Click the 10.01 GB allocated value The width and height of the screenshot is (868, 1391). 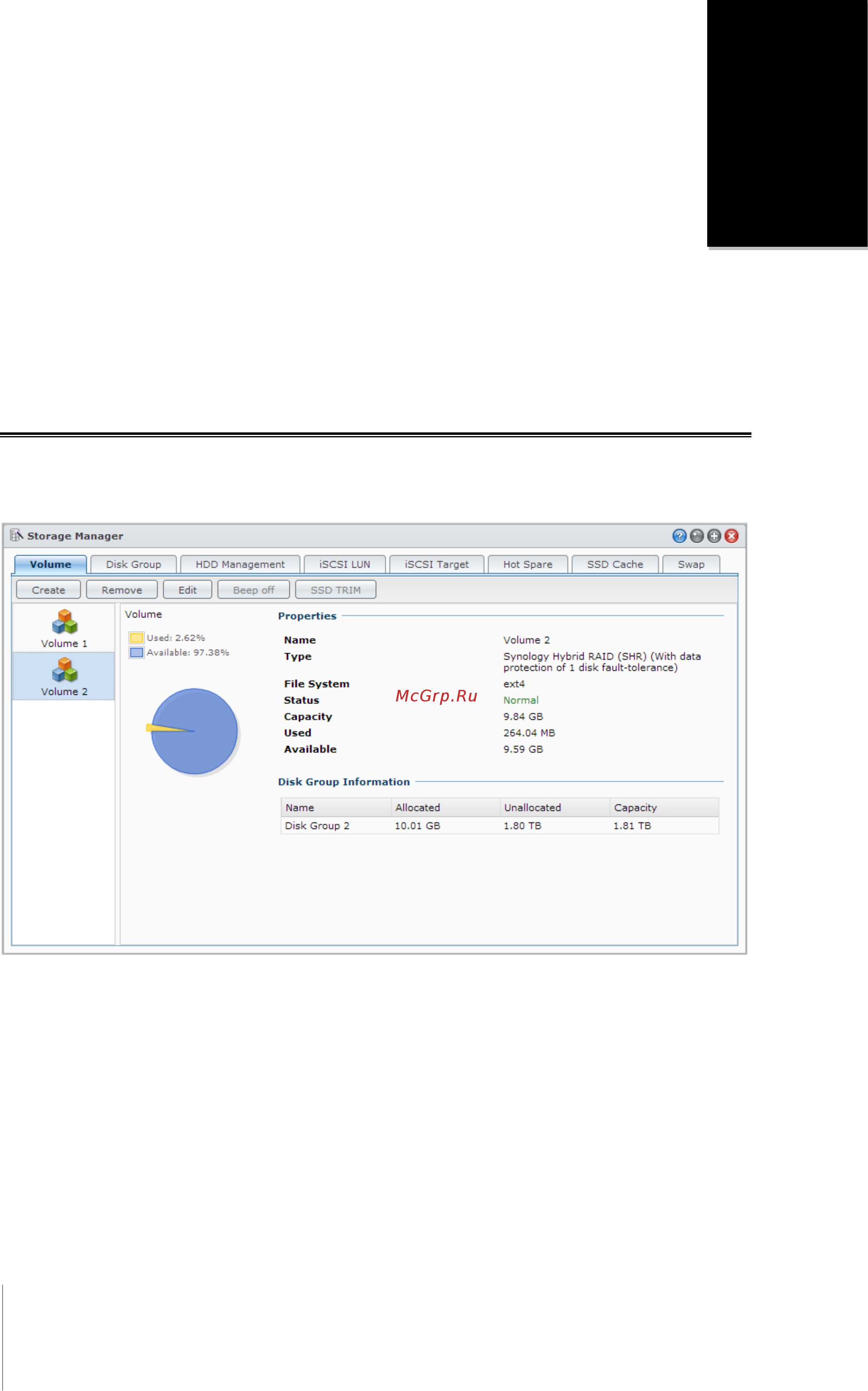point(417,826)
